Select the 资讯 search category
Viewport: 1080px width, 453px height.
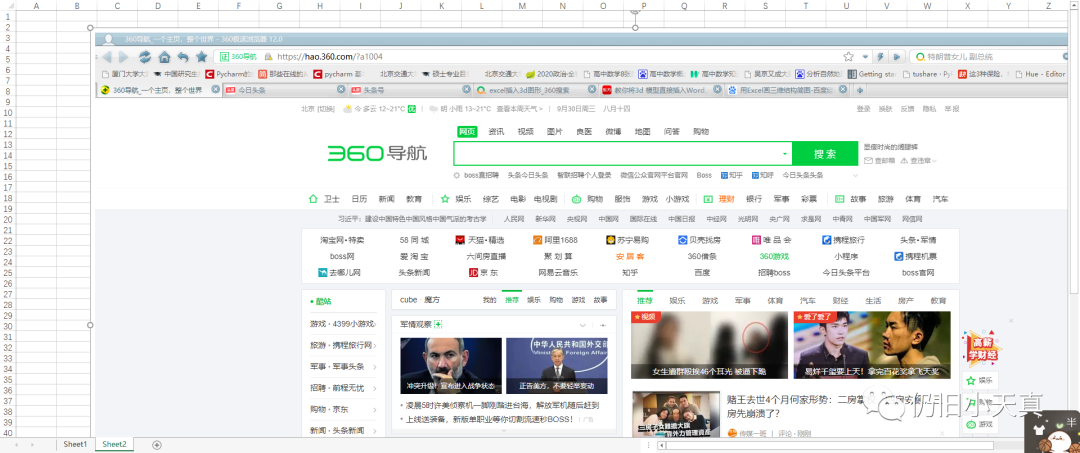497,131
